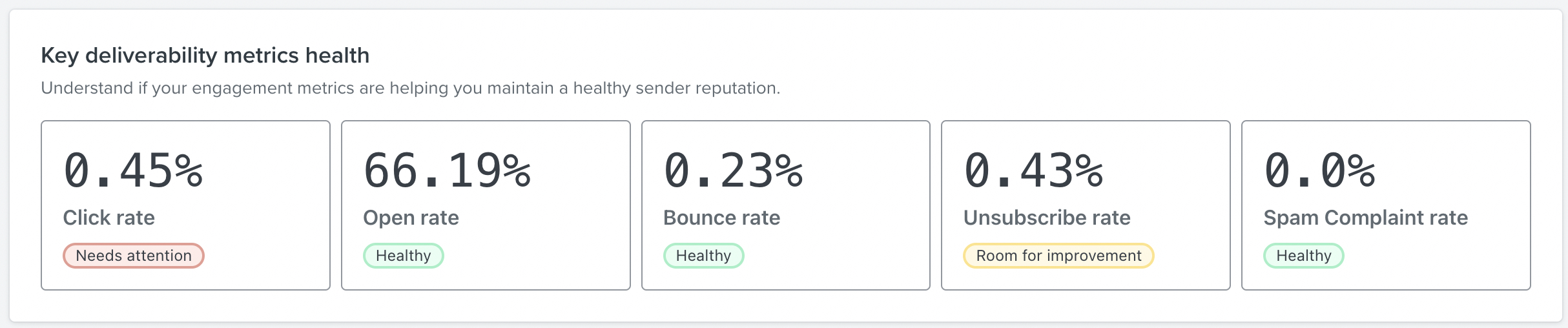This screenshot has width=1568, height=328.
Task: Select the 0.45% click rate value
Action: [x=133, y=171]
